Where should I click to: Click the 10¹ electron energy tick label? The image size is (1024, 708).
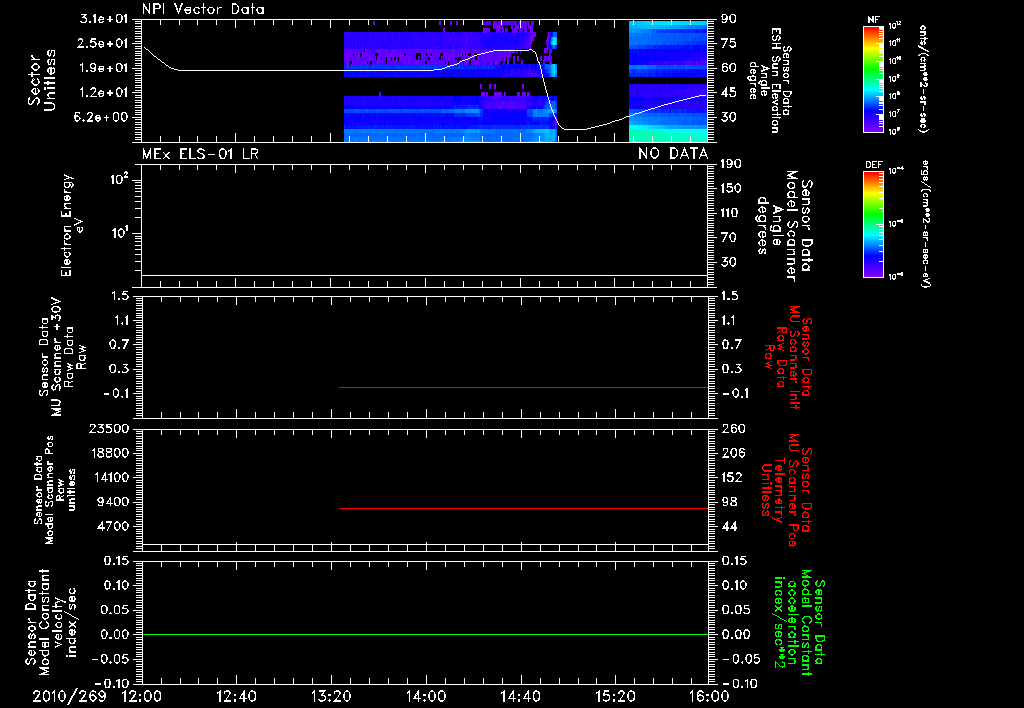[119, 232]
